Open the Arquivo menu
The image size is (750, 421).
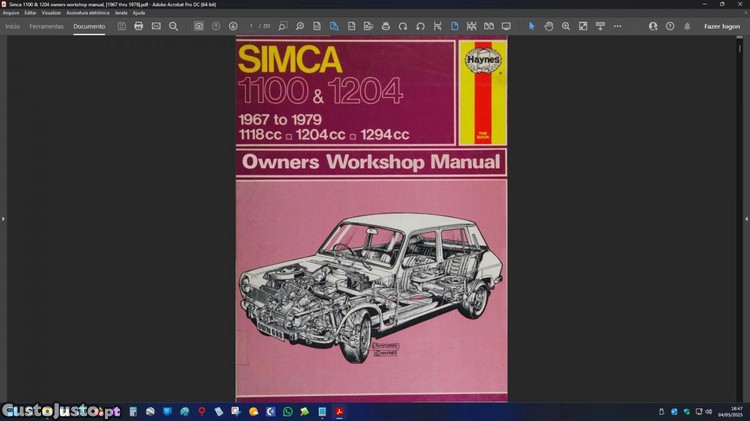coord(11,12)
